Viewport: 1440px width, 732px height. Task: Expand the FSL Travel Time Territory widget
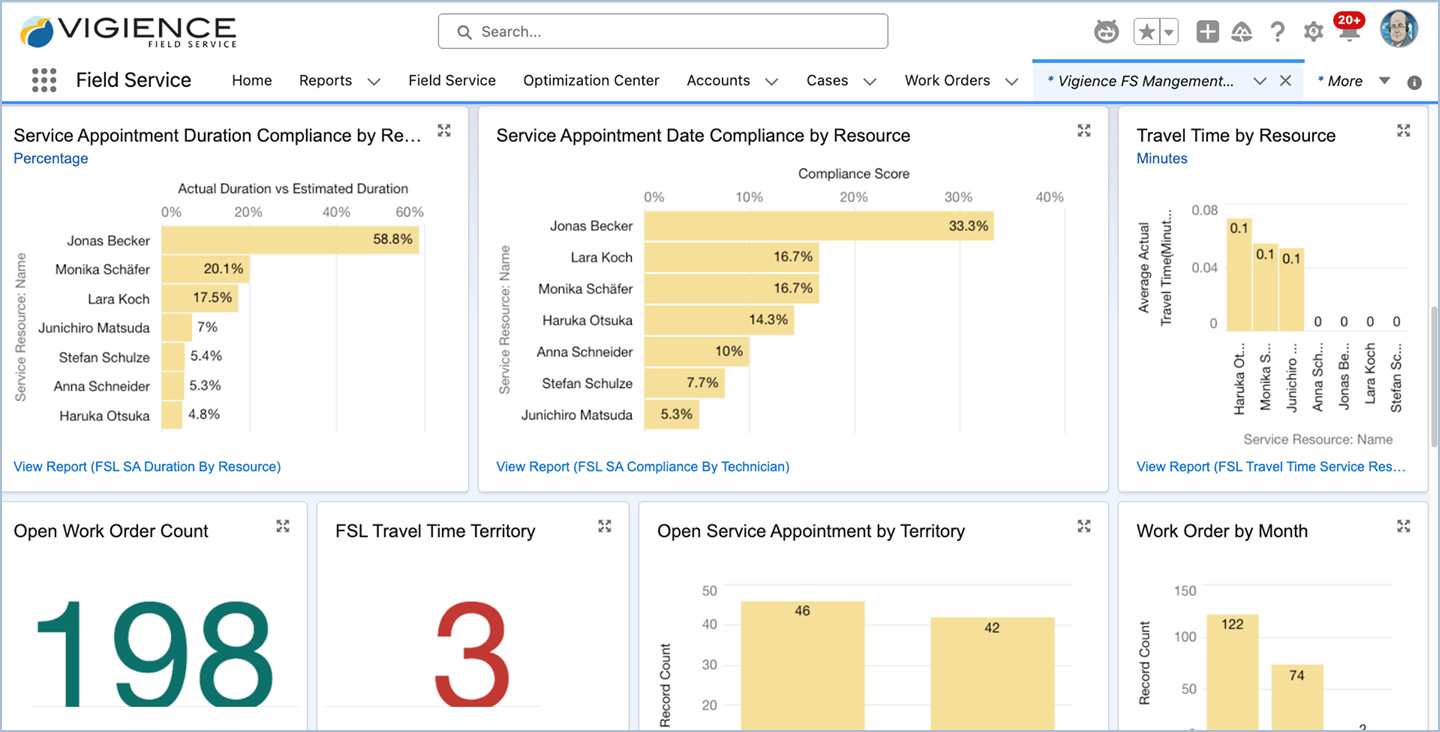click(604, 526)
